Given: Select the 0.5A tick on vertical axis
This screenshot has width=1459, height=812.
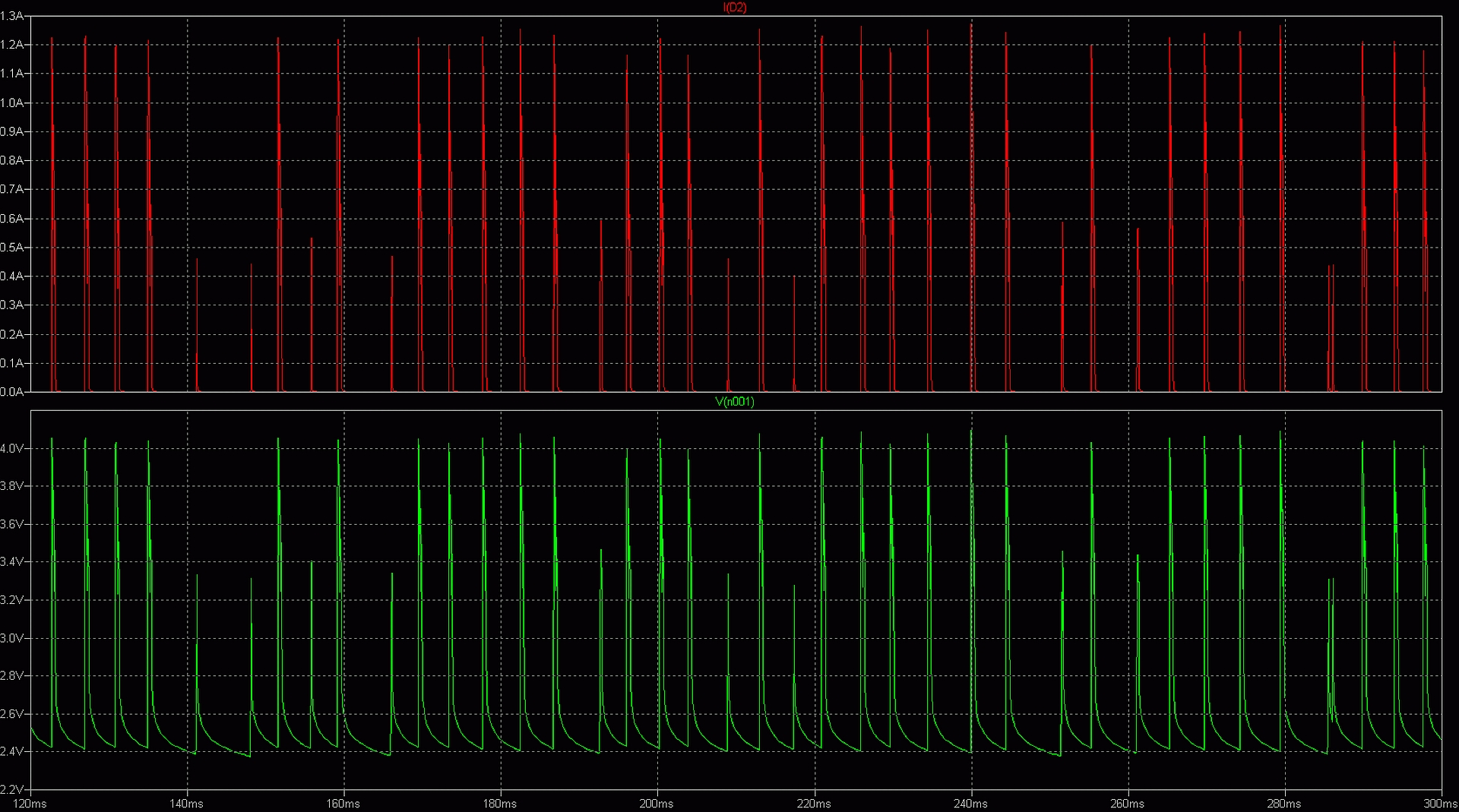Looking at the screenshot, I should 11,248.
